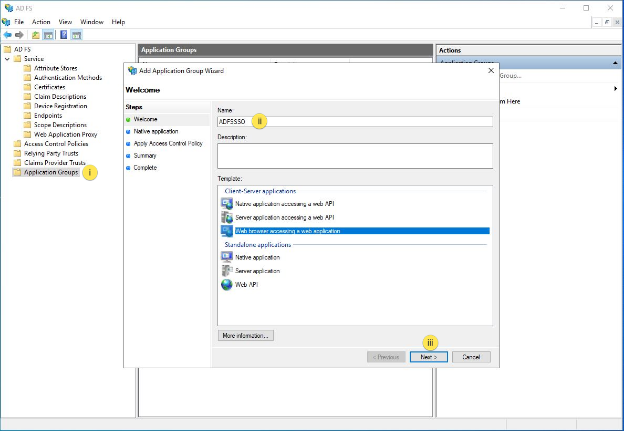This screenshot has height=432, width=624.
Task: Click into the Name field containing ADFSSSO
Action: (354, 121)
